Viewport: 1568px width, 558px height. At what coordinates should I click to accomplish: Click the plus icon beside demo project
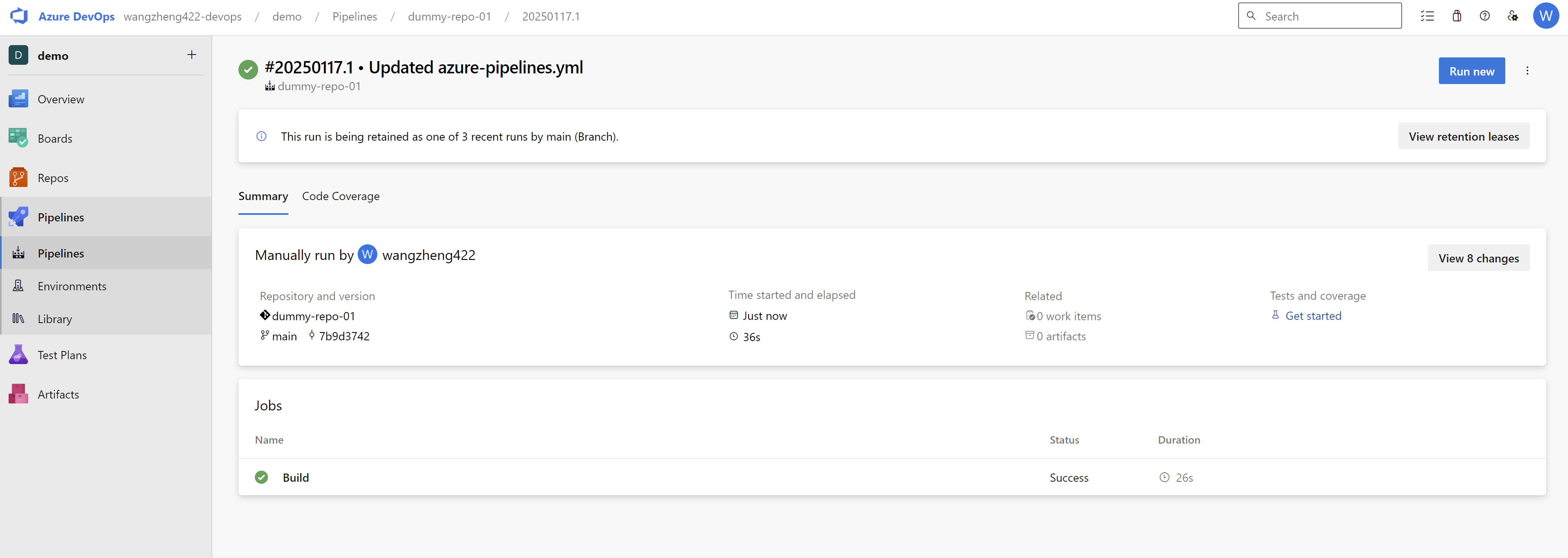point(192,55)
